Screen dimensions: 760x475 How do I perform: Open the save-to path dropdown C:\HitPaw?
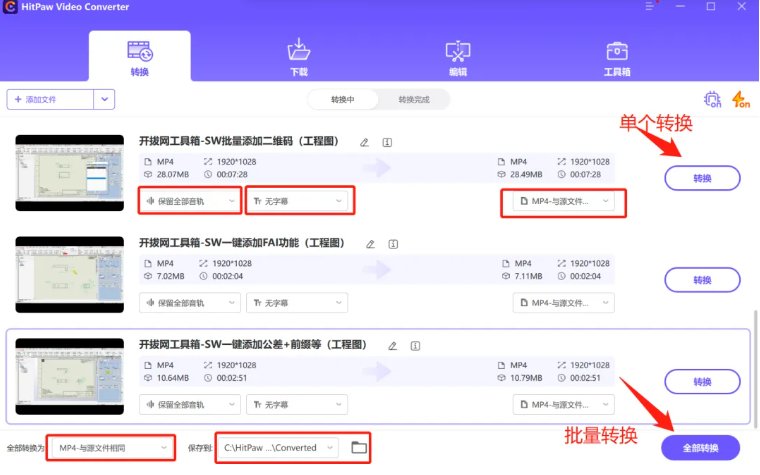click(279, 448)
